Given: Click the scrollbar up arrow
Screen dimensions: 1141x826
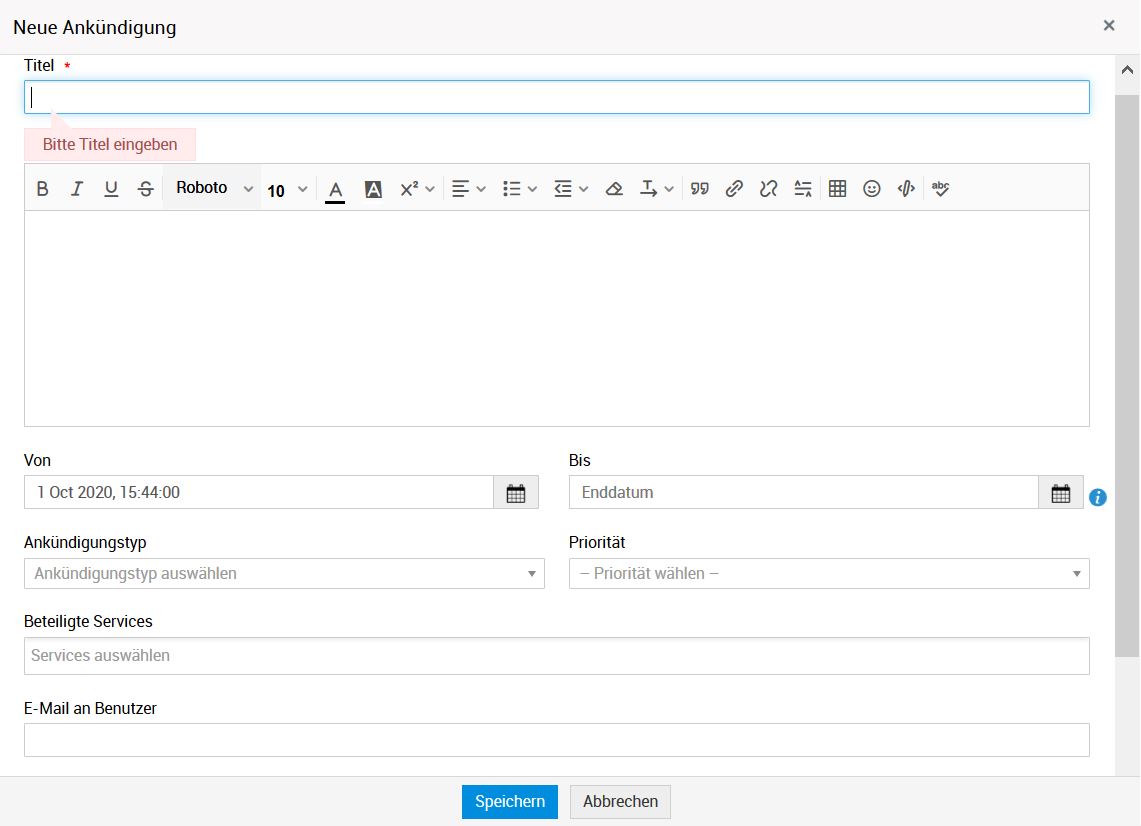Looking at the screenshot, I should click(x=1127, y=71).
